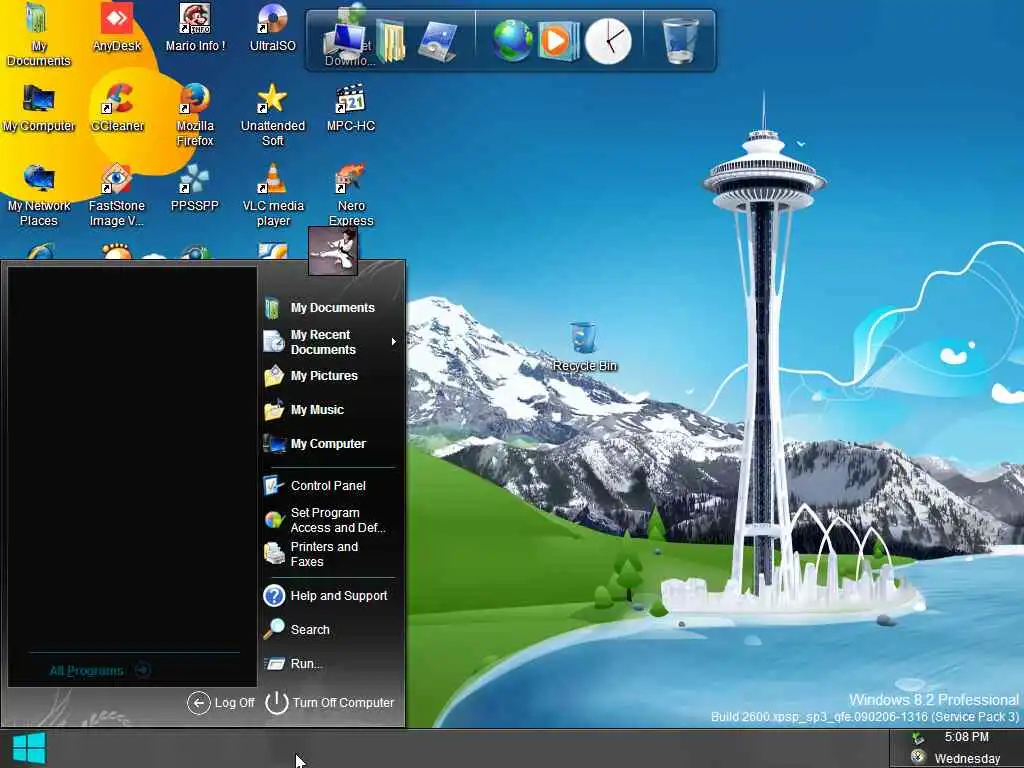Launch the UltraISO desktop shortcut
Screen dimensions: 1024x768
(x=272, y=27)
